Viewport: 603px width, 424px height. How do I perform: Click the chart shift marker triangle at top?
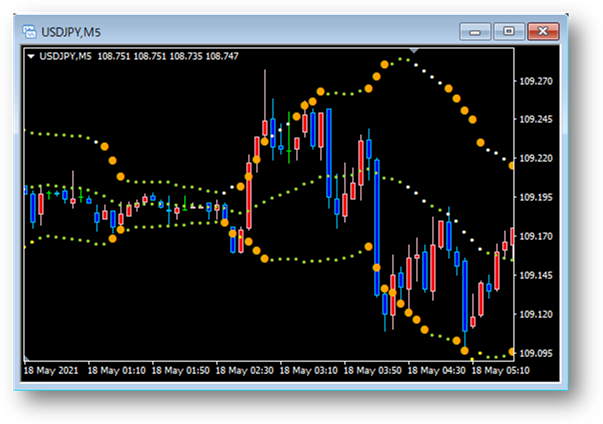[x=414, y=50]
